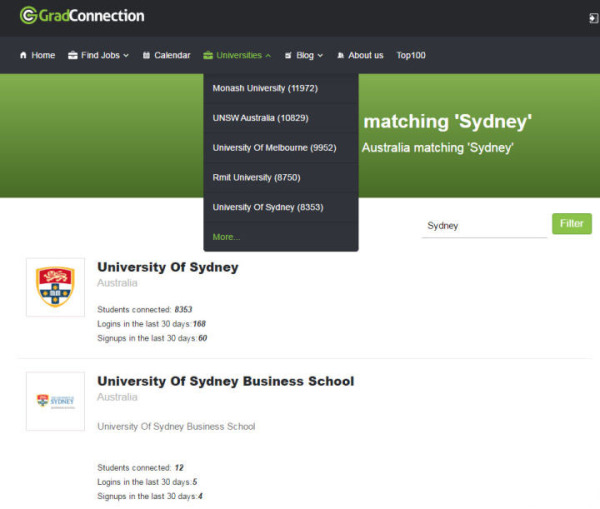
Task: Click the More... link in dropdown
Action: pyautogui.click(x=227, y=237)
